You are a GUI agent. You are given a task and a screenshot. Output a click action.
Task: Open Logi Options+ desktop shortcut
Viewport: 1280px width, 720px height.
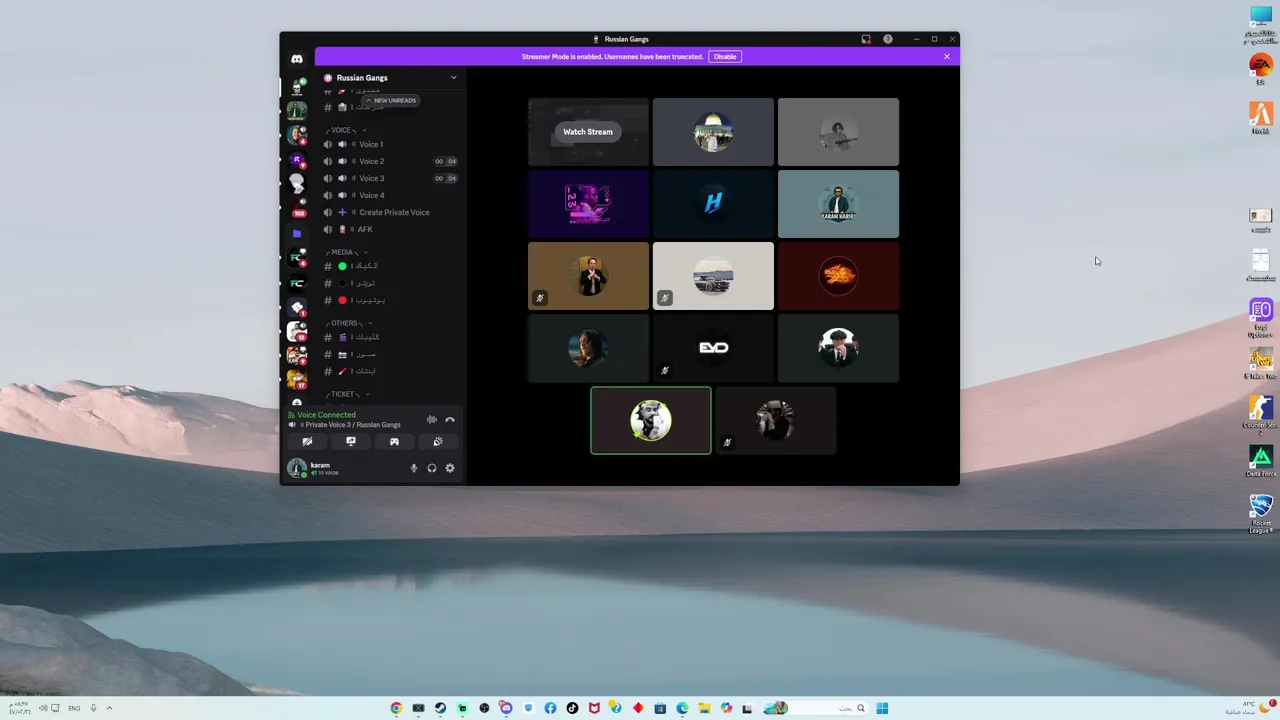(1261, 318)
